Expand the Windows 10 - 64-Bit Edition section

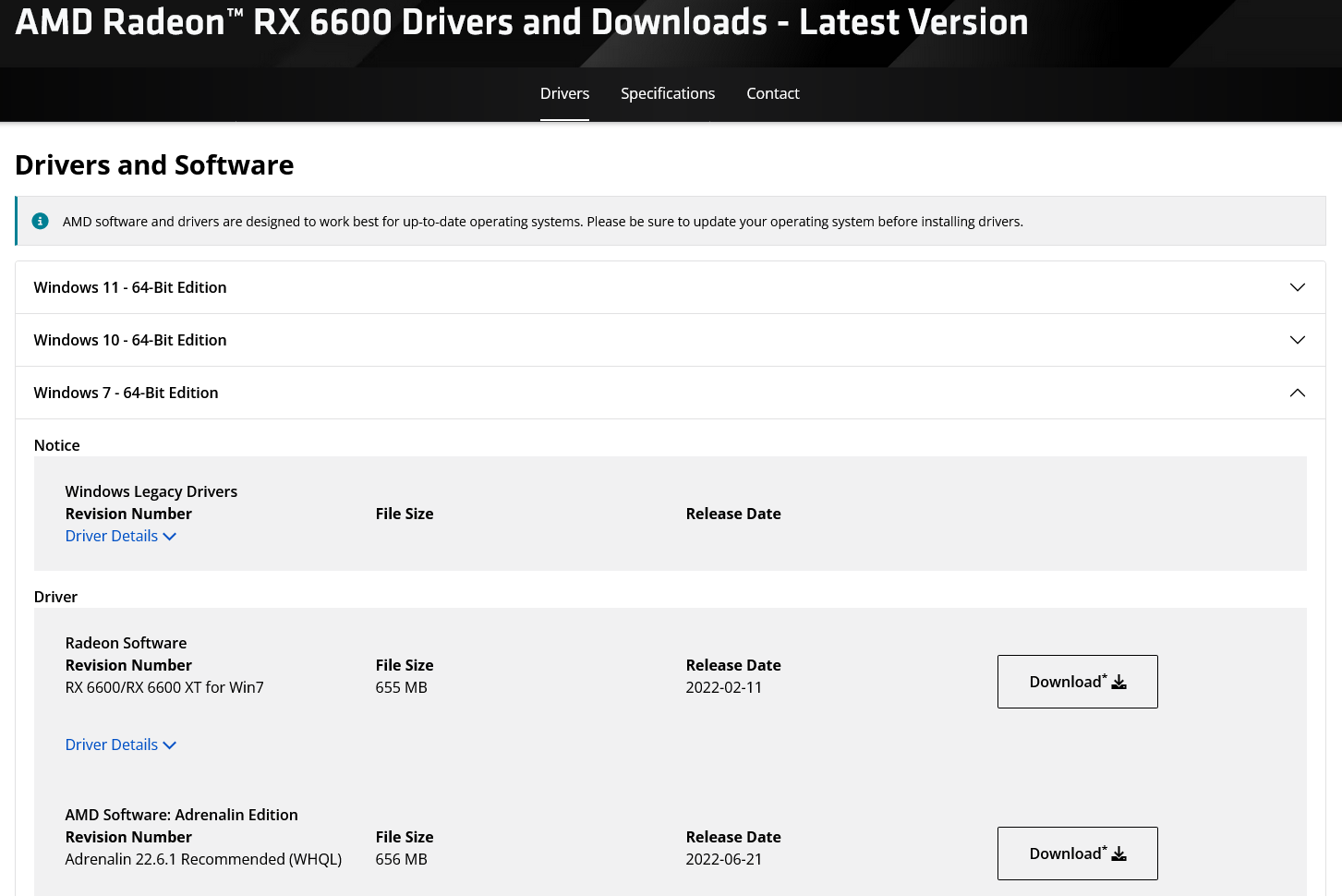pos(671,340)
